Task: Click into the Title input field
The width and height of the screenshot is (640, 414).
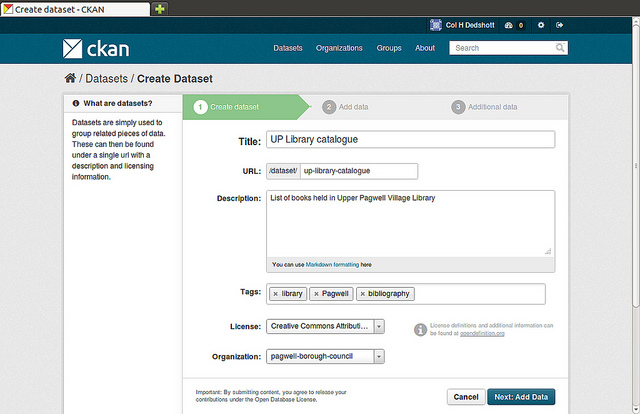Action: [411, 140]
